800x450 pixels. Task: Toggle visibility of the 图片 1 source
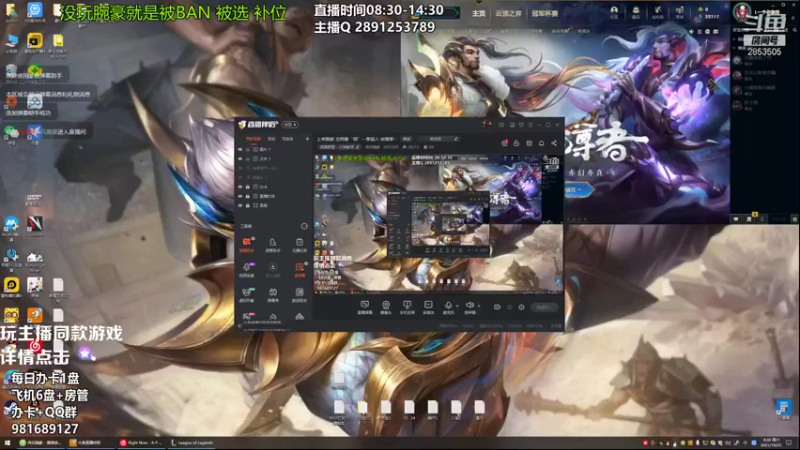240,150
